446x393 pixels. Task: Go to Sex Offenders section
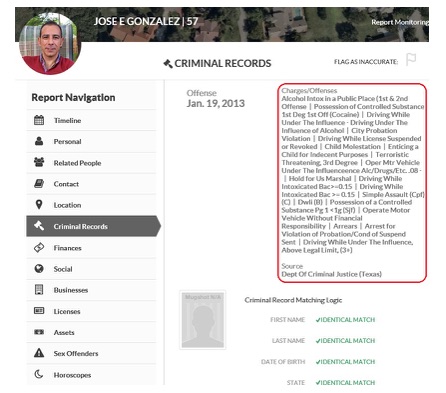(91, 353)
